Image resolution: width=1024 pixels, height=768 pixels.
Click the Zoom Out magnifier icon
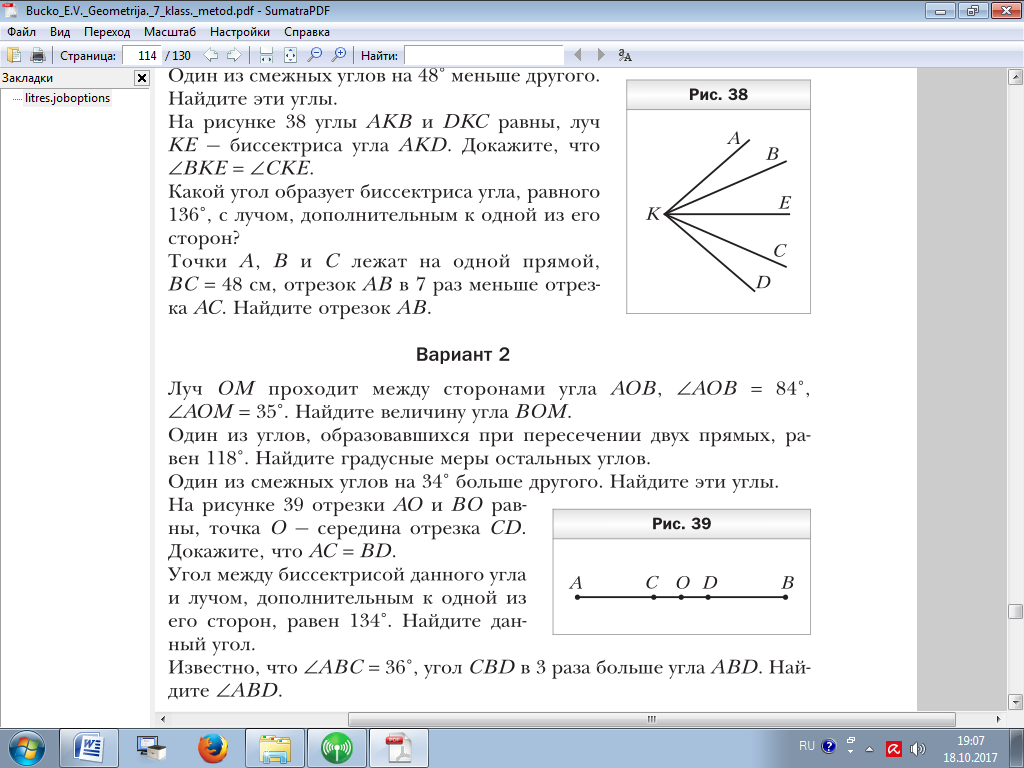(315, 56)
